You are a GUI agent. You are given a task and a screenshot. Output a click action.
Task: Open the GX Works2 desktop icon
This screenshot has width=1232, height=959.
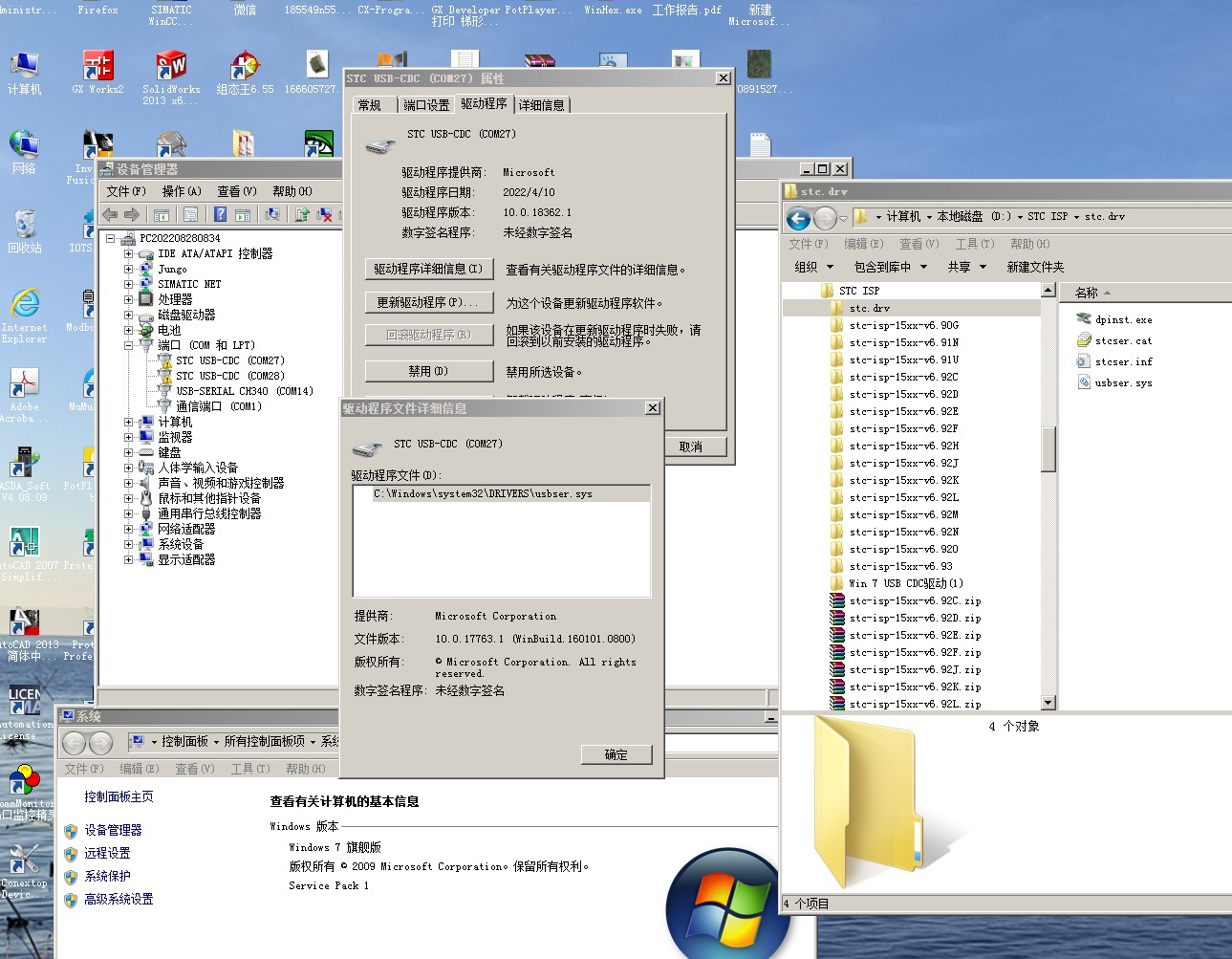pos(97,72)
